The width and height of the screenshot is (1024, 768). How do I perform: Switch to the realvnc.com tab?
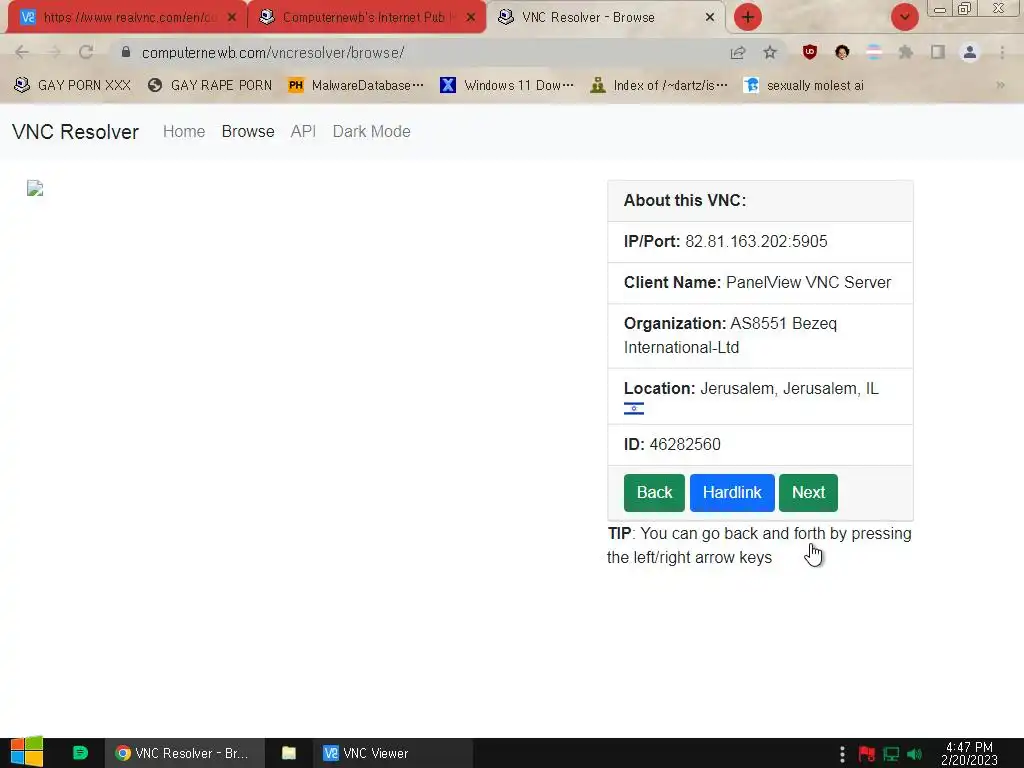(127, 18)
